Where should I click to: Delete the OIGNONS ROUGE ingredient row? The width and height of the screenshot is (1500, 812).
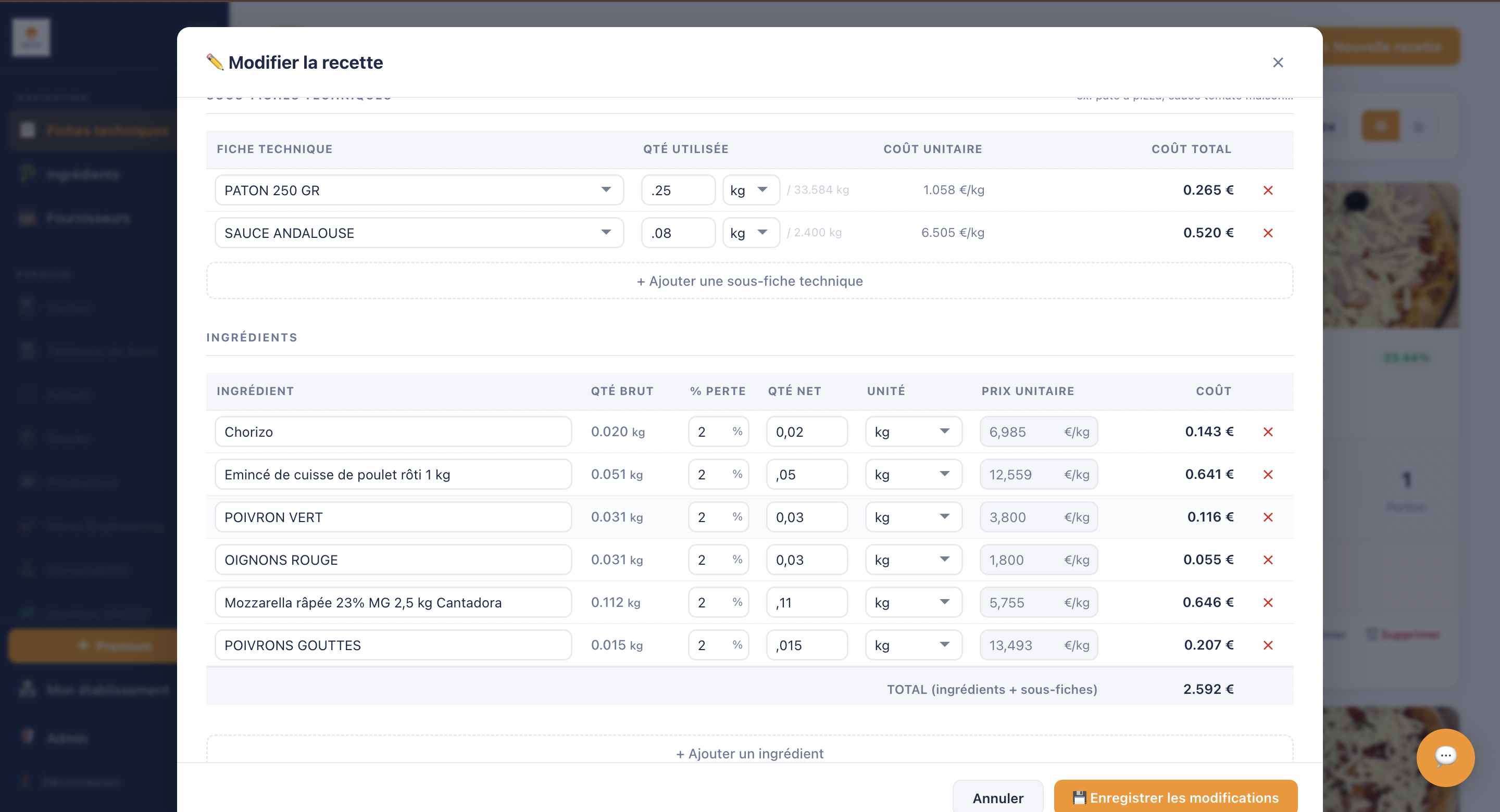pos(1268,560)
